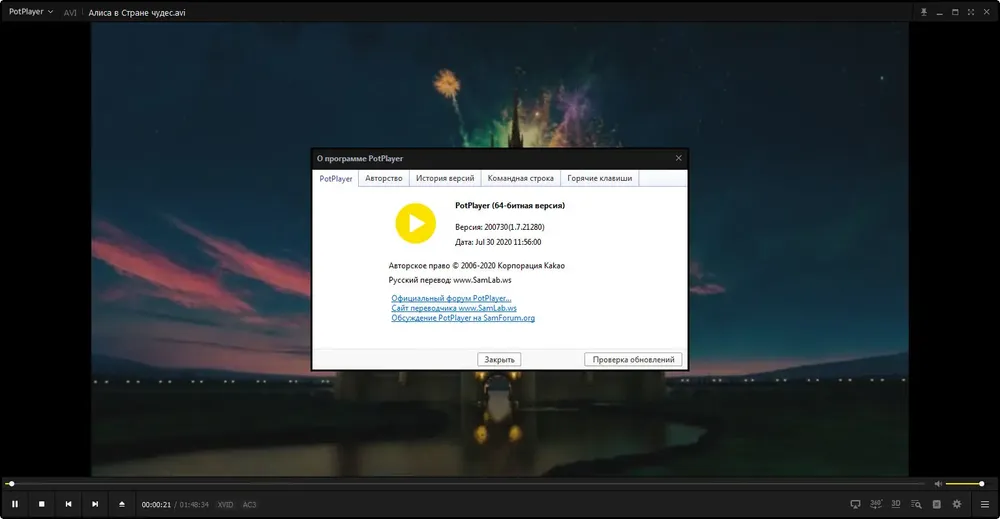Pause playback with the pause button

(15, 504)
